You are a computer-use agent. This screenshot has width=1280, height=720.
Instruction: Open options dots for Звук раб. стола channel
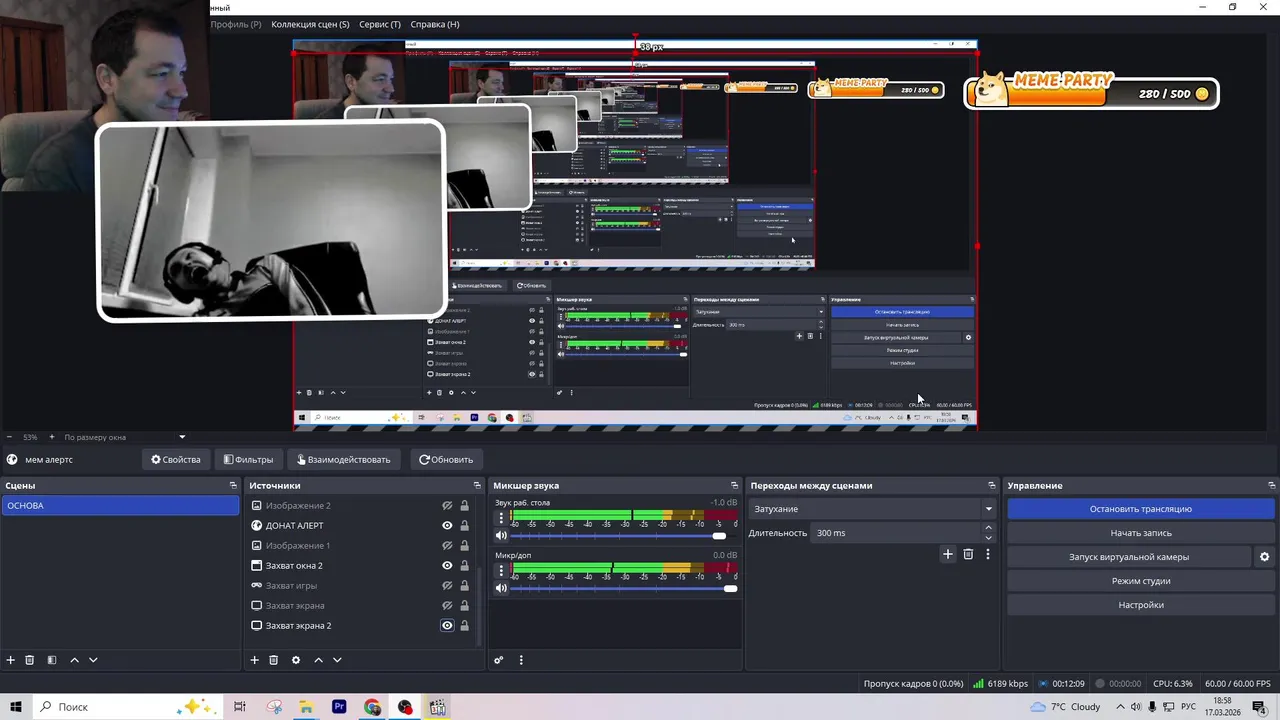pos(501,518)
